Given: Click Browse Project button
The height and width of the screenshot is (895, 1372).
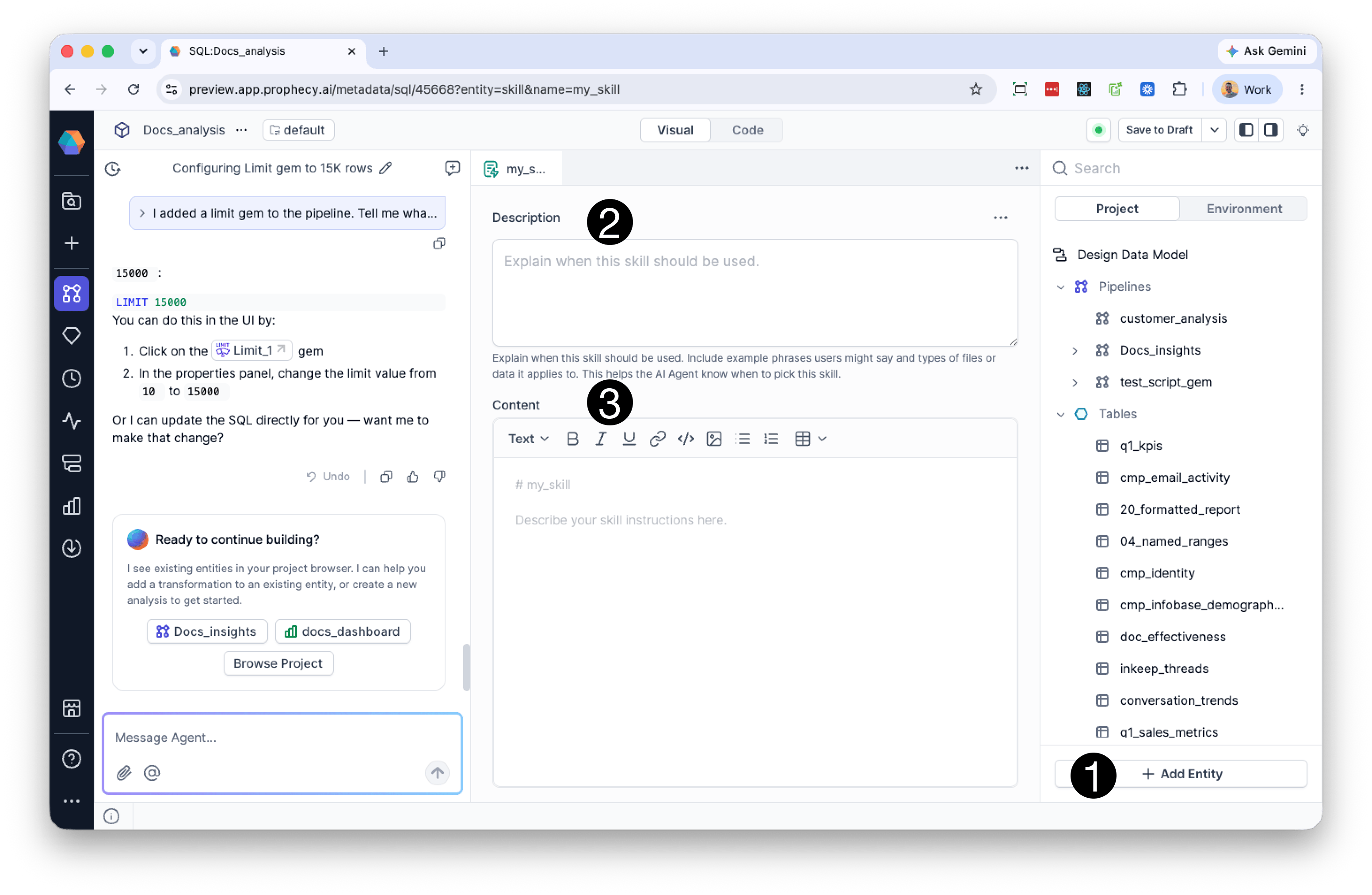Looking at the screenshot, I should (278, 663).
